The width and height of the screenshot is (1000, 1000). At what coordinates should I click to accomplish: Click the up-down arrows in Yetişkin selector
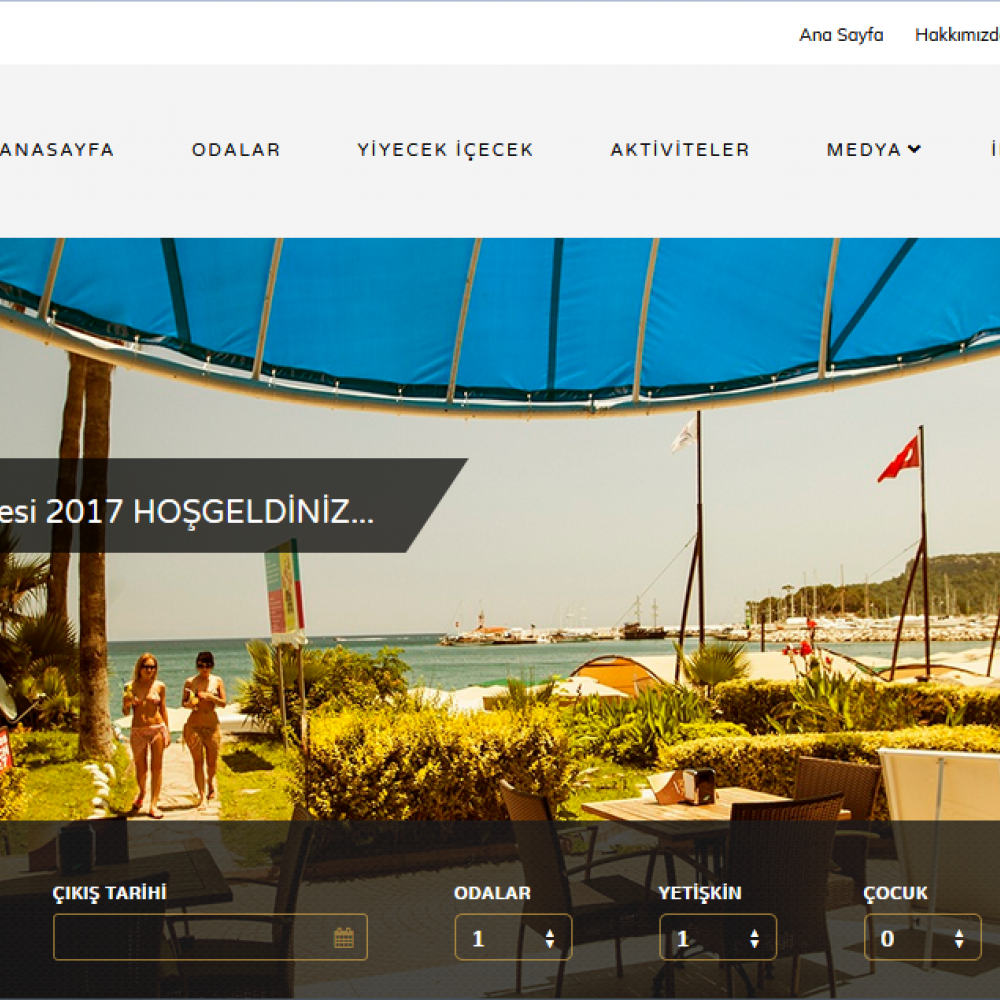pyautogui.click(x=754, y=938)
